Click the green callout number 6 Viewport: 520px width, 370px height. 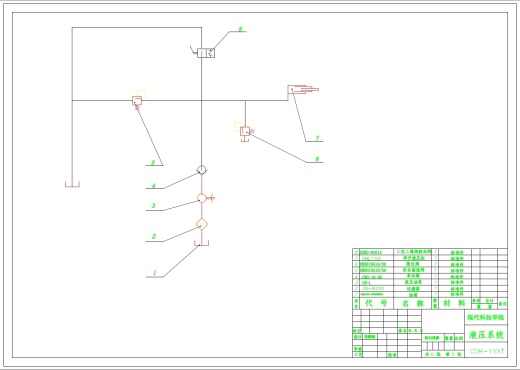point(317,159)
